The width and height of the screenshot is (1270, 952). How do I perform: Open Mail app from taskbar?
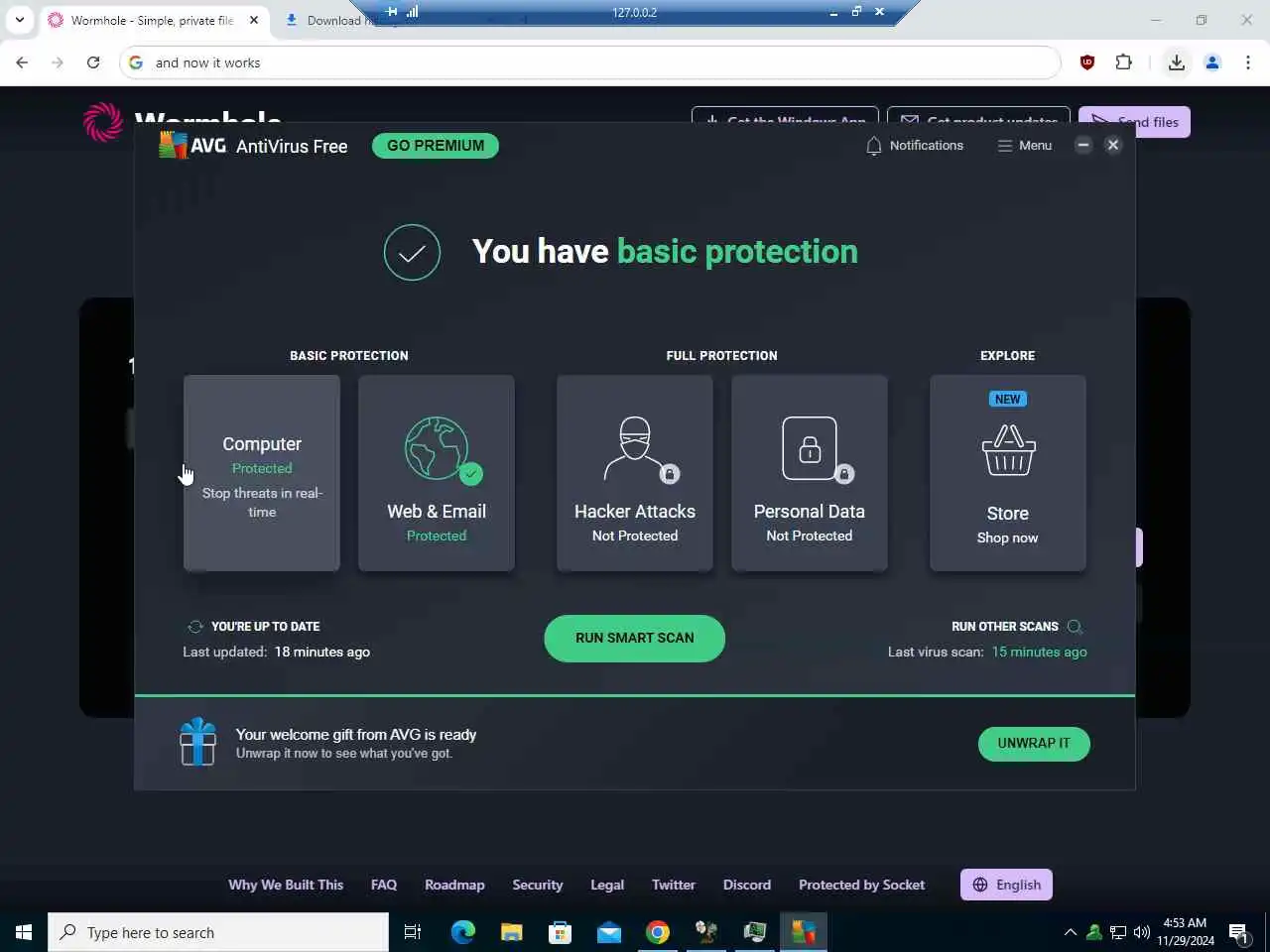[x=609, y=932]
